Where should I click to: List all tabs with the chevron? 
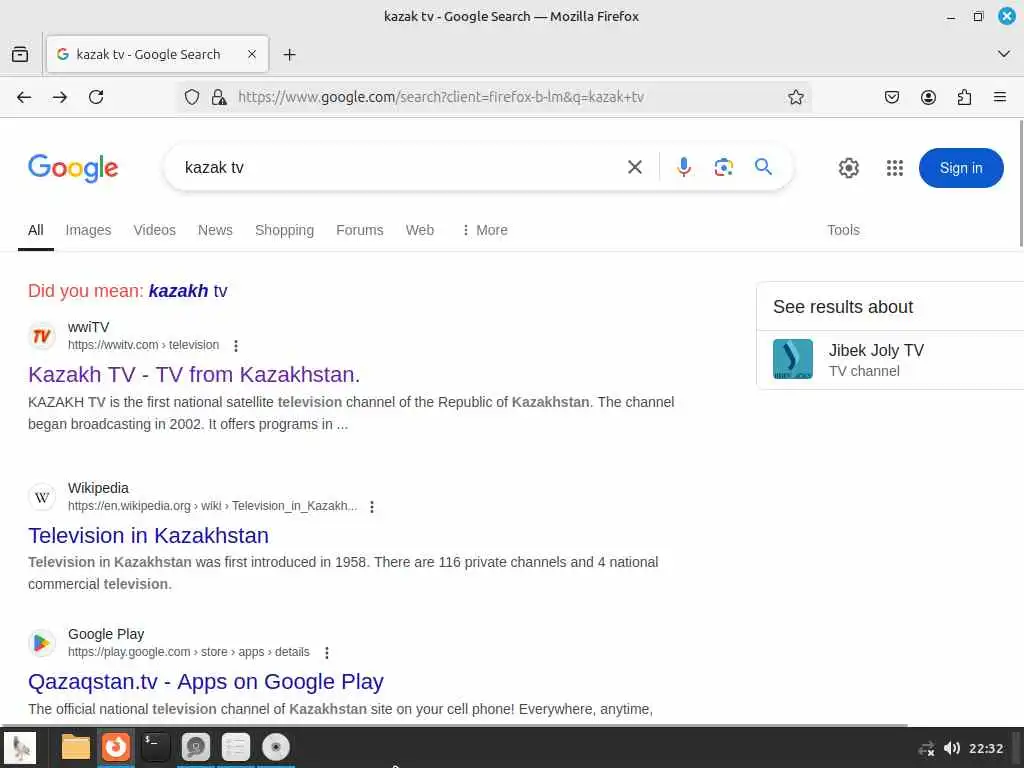[1004, 54]
